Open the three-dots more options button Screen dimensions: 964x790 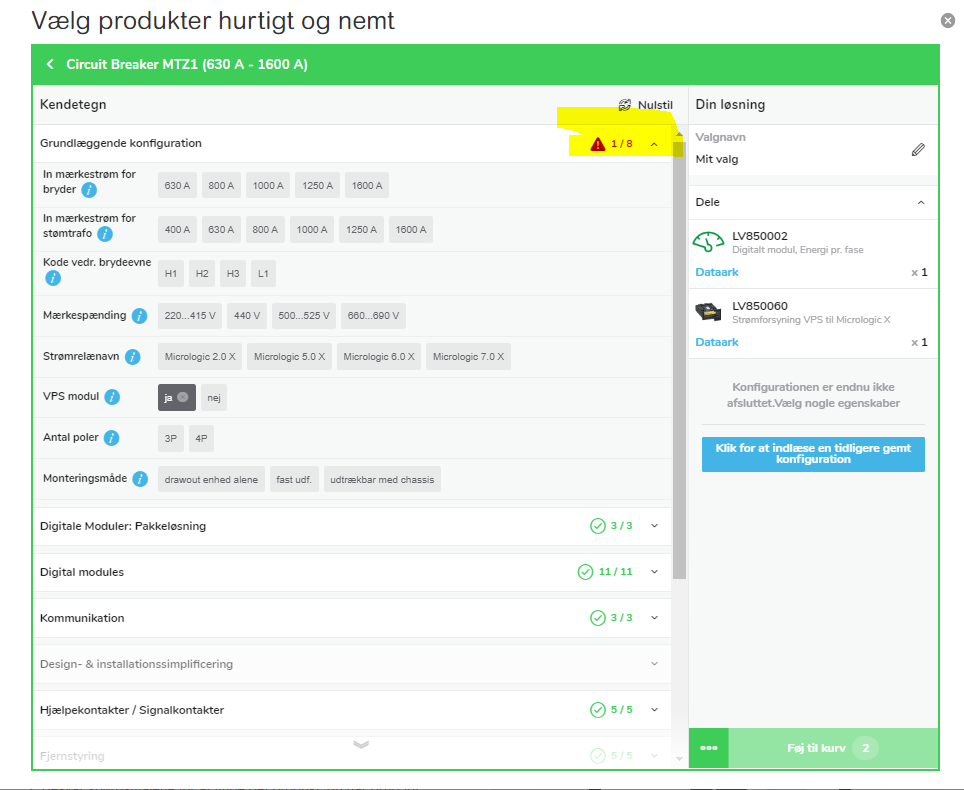pos(708,748)
